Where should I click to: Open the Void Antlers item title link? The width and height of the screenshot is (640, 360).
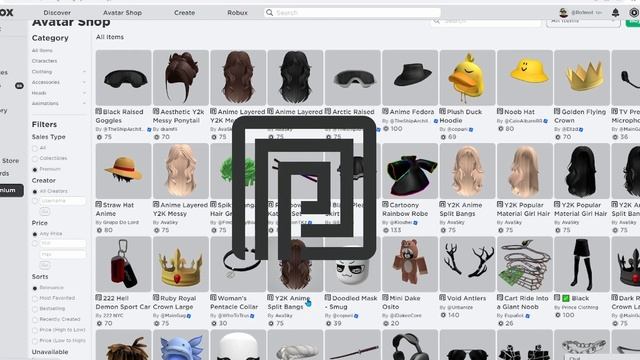467,298
